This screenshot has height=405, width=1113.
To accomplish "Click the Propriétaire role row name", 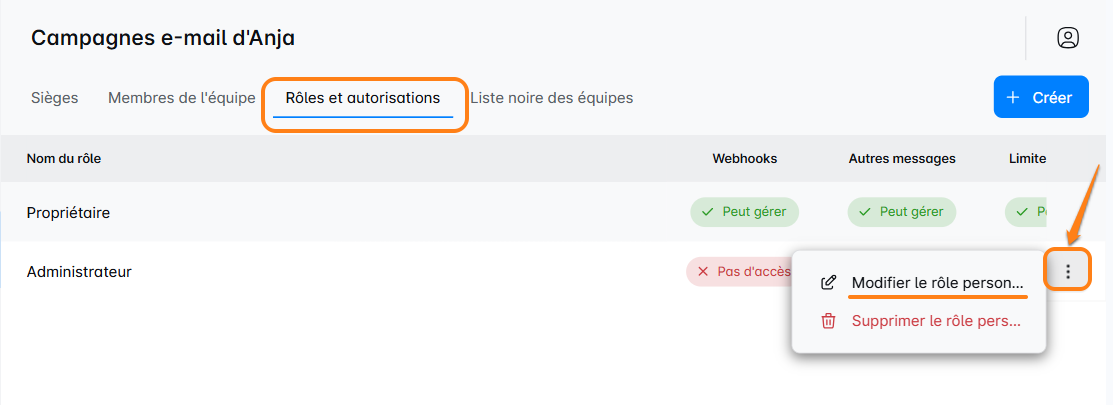I will pos(68,212).
